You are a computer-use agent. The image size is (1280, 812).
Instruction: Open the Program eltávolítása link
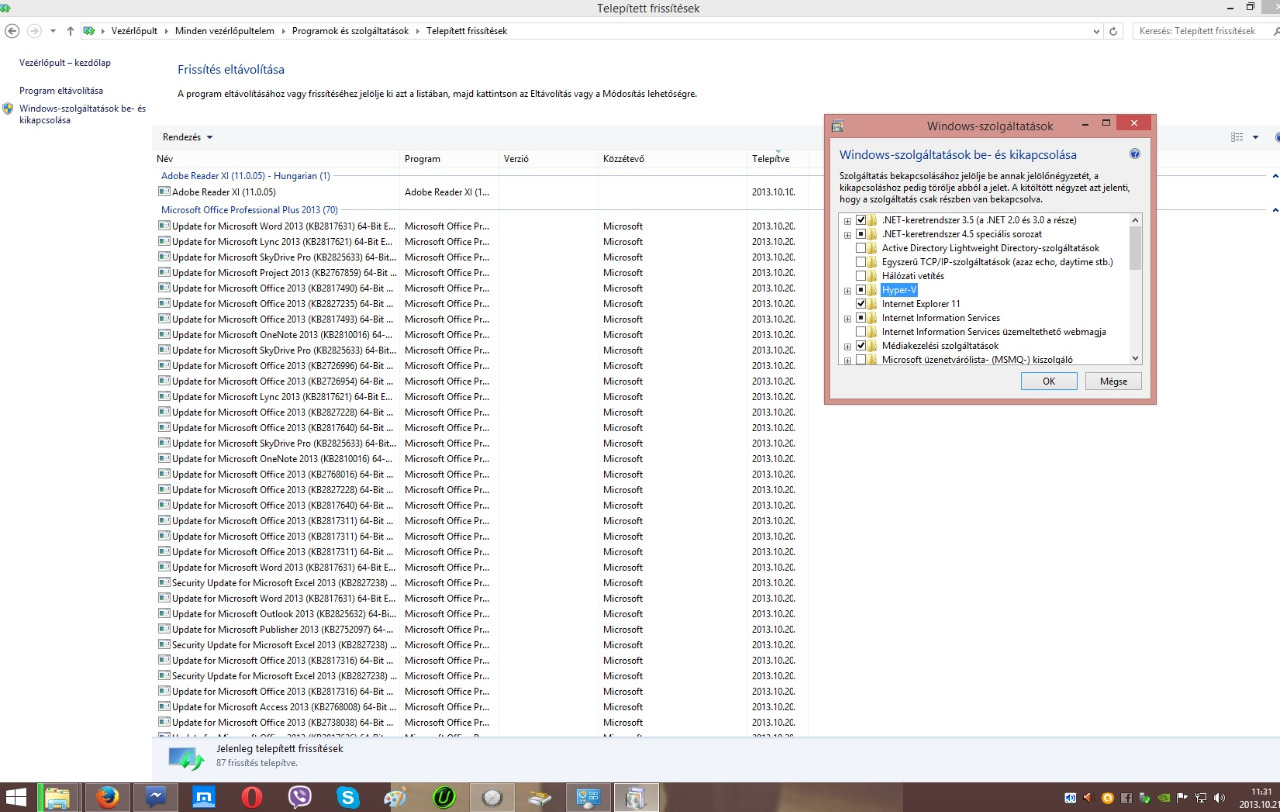click(x=61, y=91)
